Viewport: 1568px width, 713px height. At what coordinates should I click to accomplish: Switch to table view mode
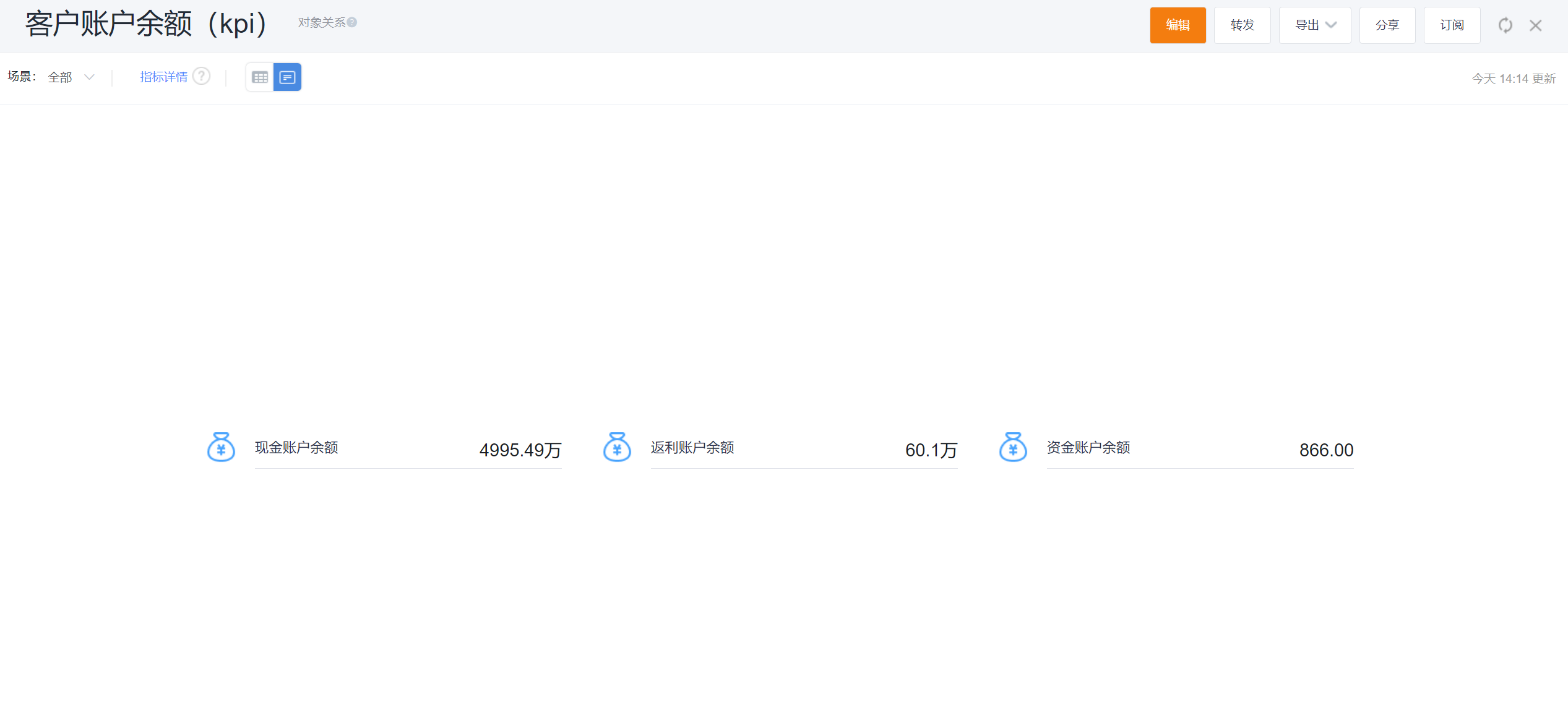[x=260, y=77]
